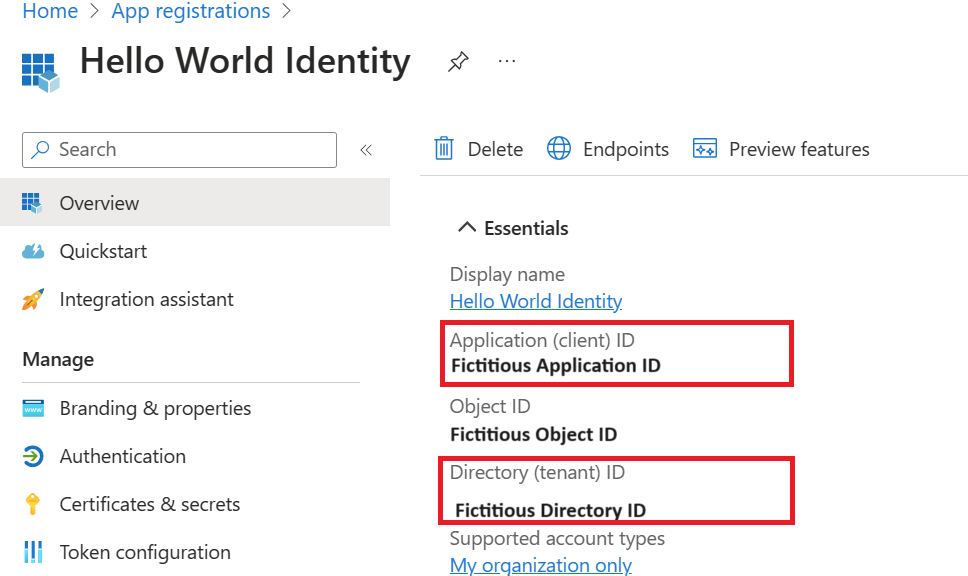Open the Quickstart menu item
Image resolution: width=968 pixels, height=576 pixels.
103,251
